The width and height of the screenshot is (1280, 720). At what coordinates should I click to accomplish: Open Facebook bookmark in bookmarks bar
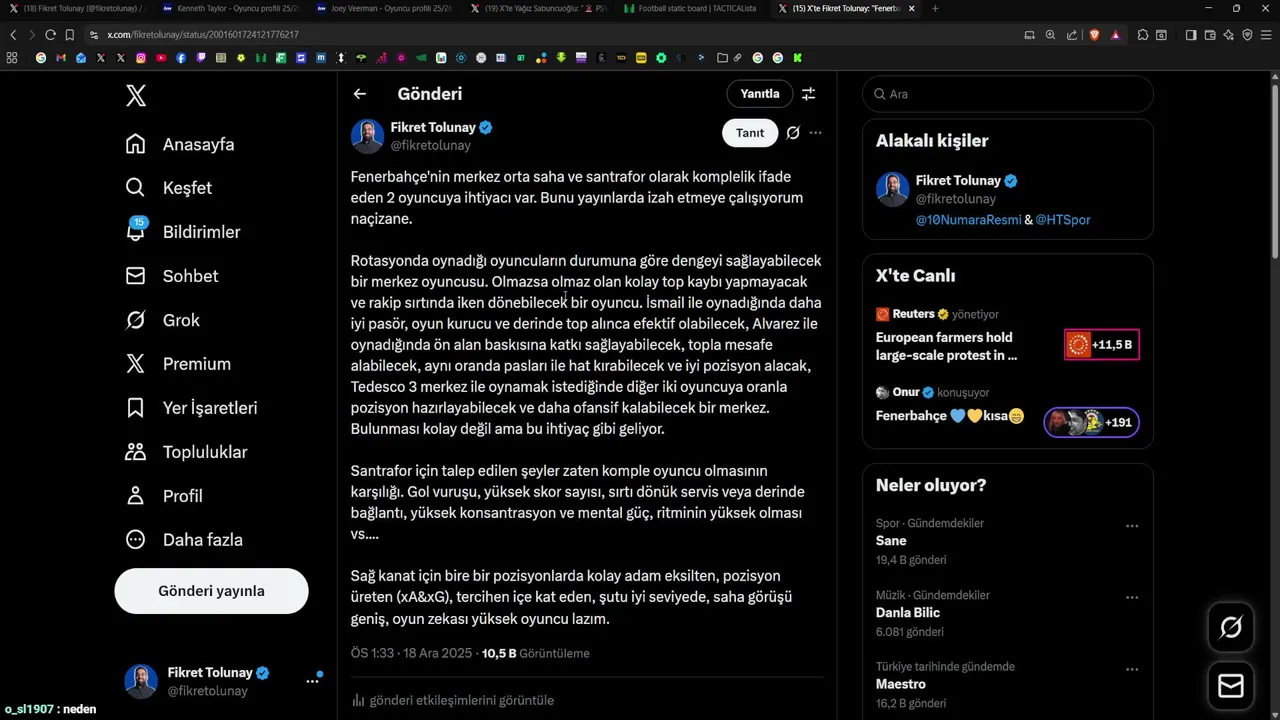click(x=181, y=58)
